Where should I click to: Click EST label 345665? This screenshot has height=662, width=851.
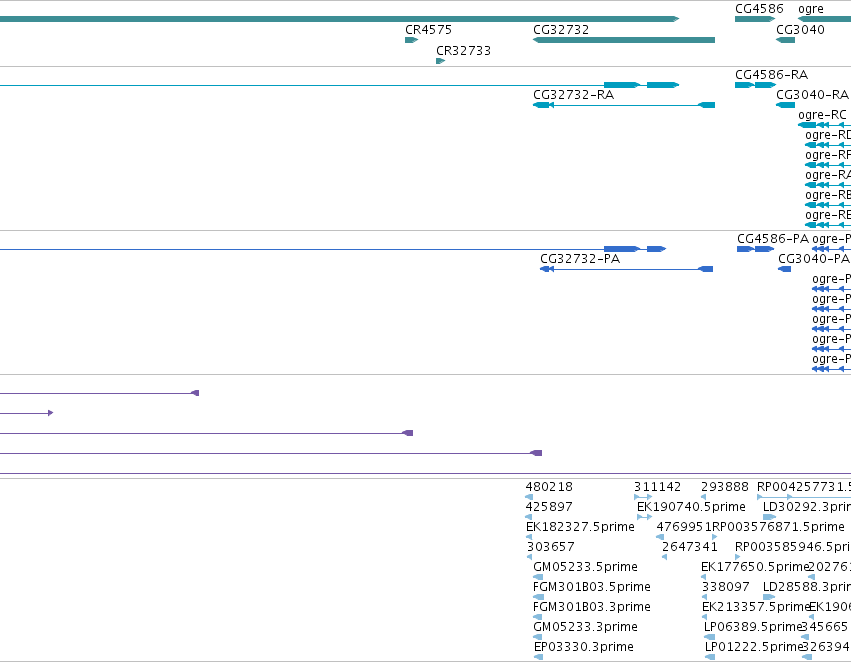[x=824, y=627]
